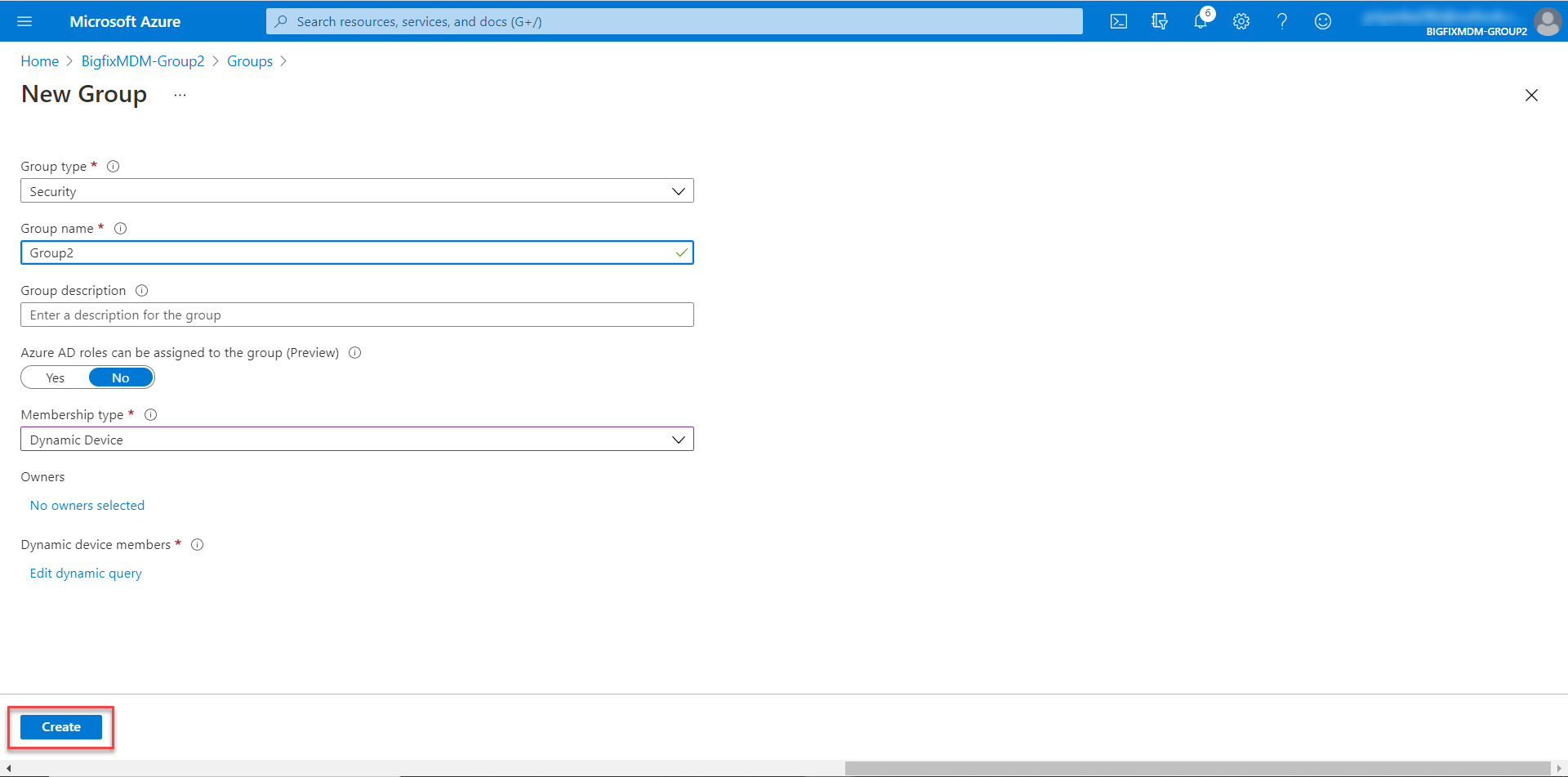This screenshot has width=1568, height=777.
Task: Click the Group type info icon
Action: tap(114, 166)
